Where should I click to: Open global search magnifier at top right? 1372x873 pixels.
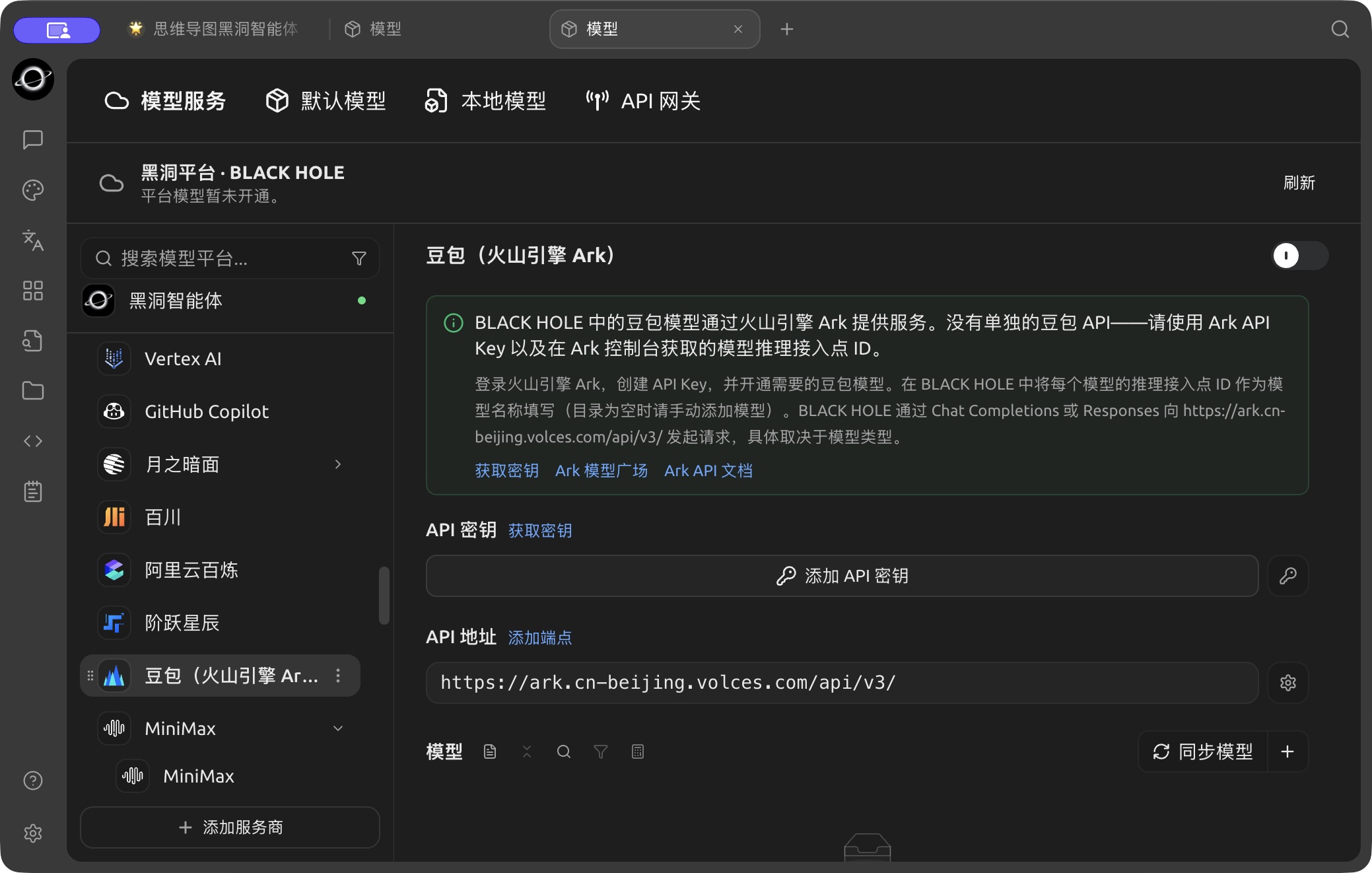click(x=1340, y=29)
